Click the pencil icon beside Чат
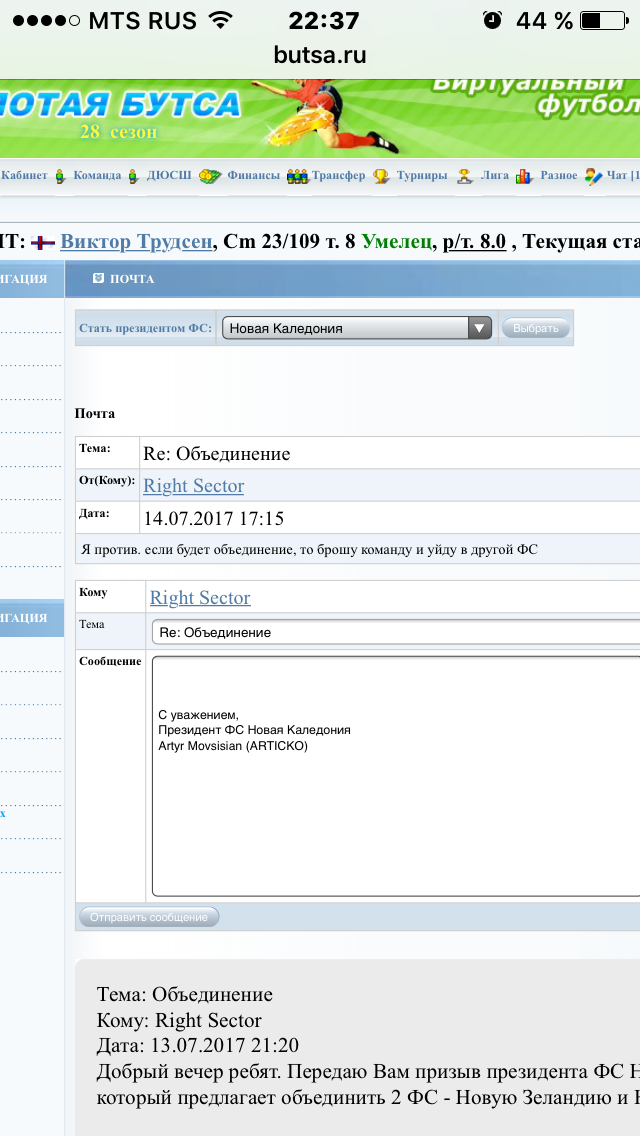This screenshot has width=640, height=1136. [x=593, y=176]
